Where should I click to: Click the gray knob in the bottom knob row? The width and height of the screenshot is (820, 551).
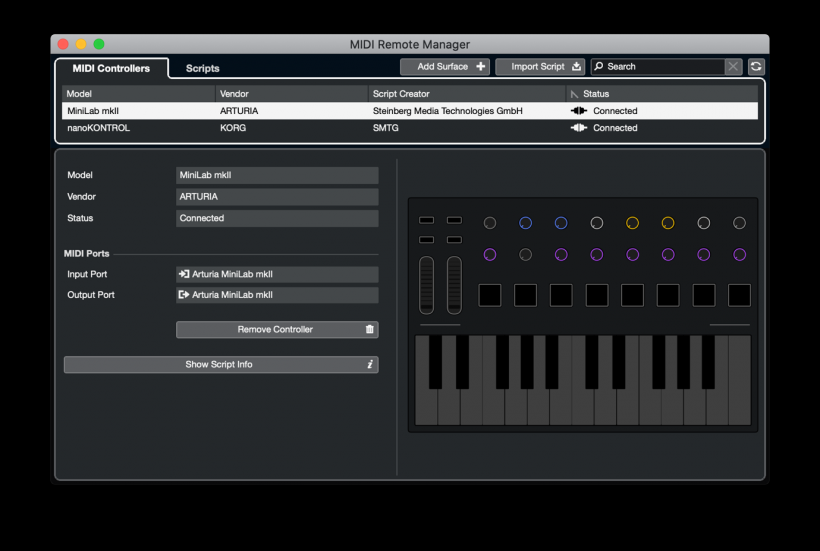(x=525, y=255)
